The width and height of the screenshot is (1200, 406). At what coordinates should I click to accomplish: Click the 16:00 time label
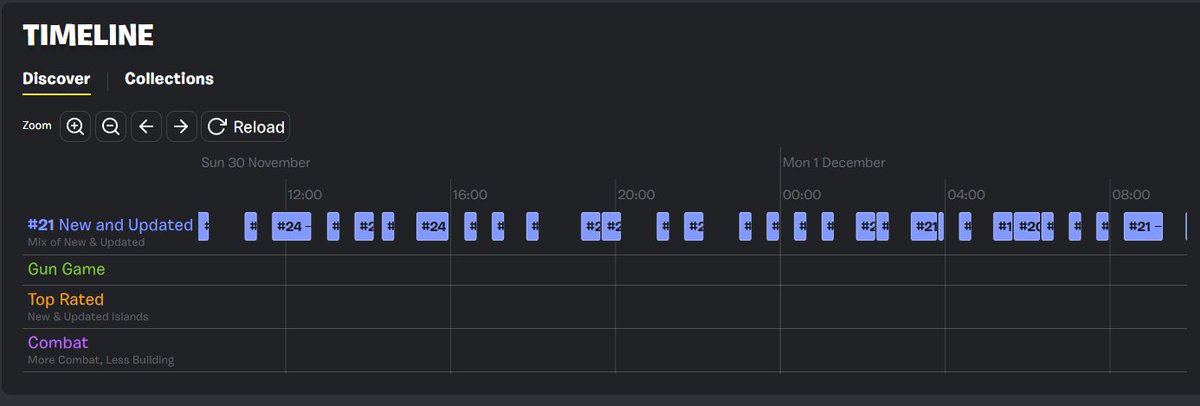(x=470, y=194)
